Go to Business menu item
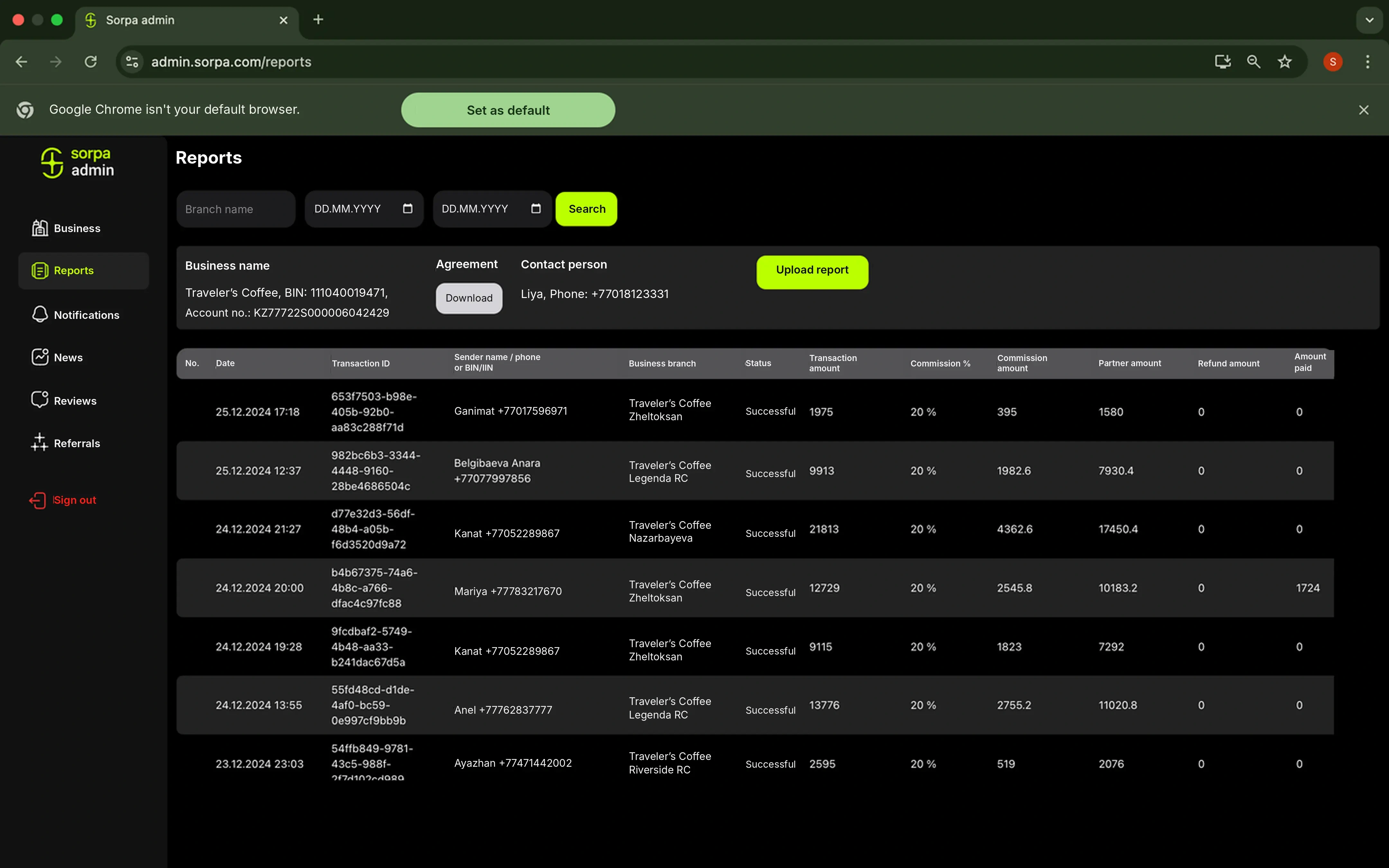The width and height of the screenshot is (1389, 868). point(77,229)
